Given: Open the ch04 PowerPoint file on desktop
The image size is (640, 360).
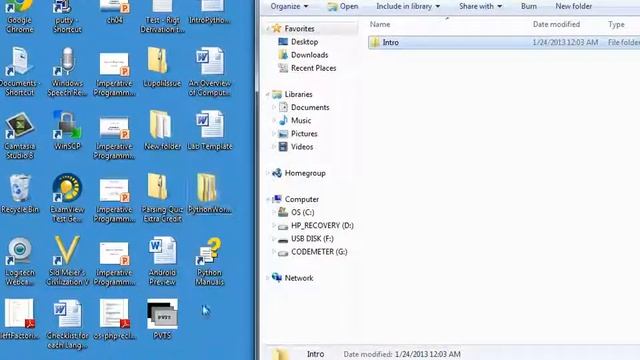Looking at the screenshot, I should coord(115,12).
